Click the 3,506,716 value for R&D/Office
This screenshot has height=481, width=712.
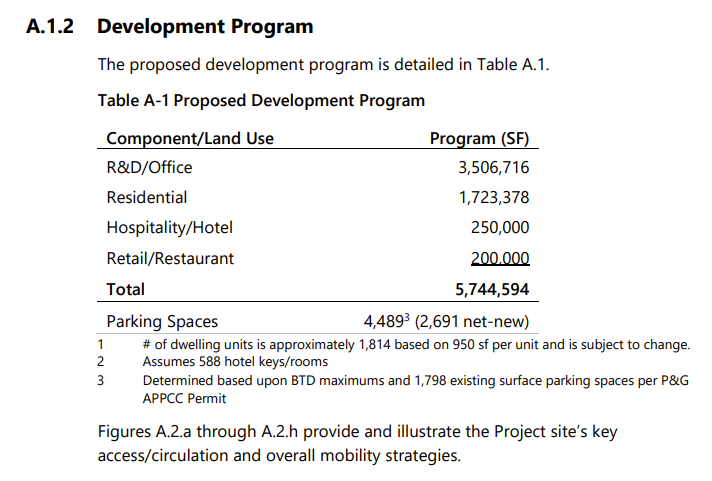pyautogui.click(x=493, y=167)
